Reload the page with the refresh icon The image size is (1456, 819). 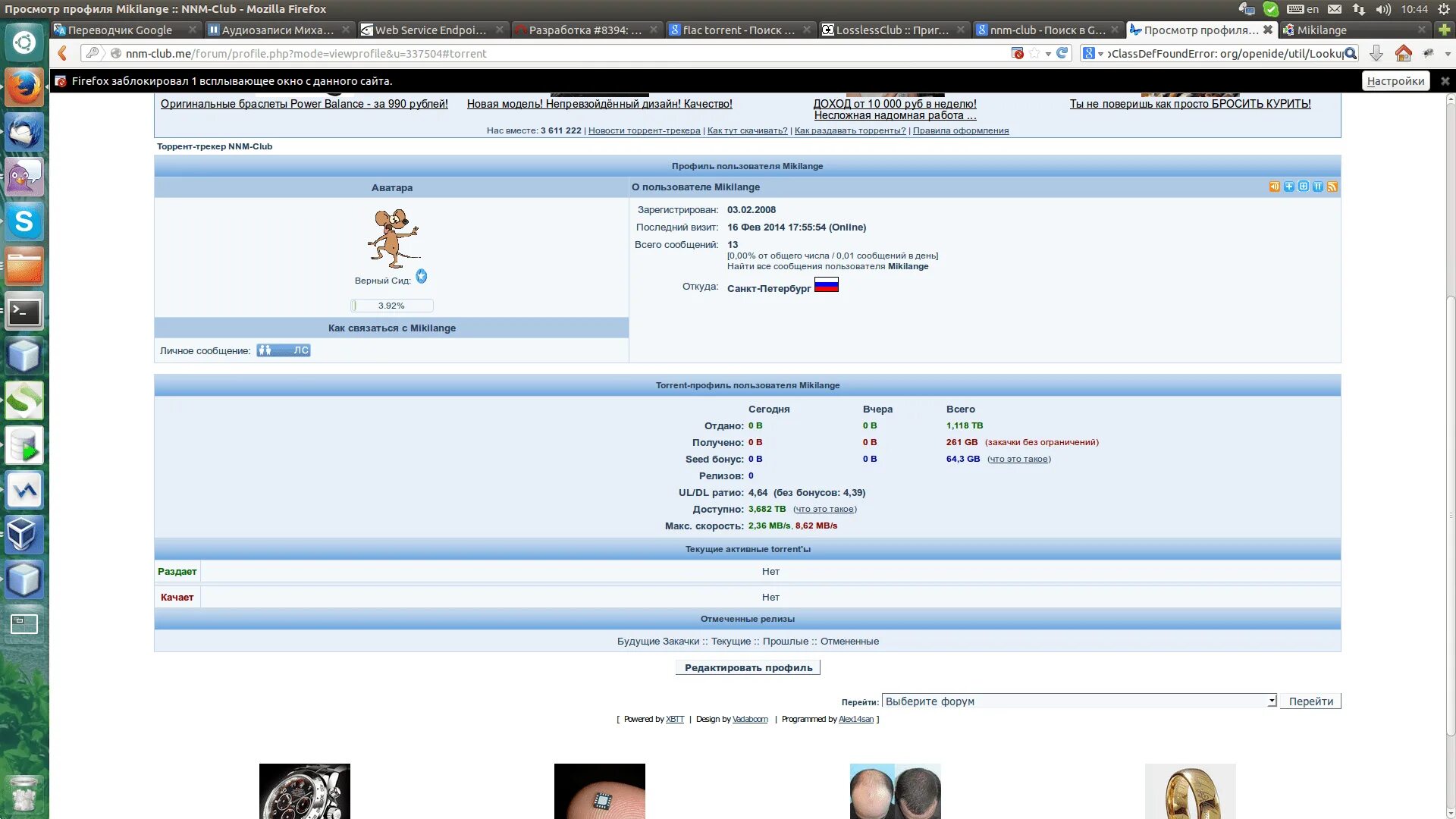coord(1062,53)
